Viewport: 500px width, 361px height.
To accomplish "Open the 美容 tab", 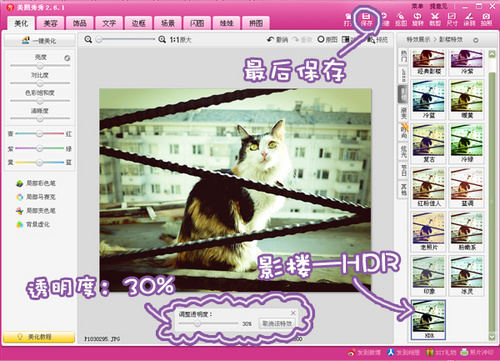I will coord(51,23).
